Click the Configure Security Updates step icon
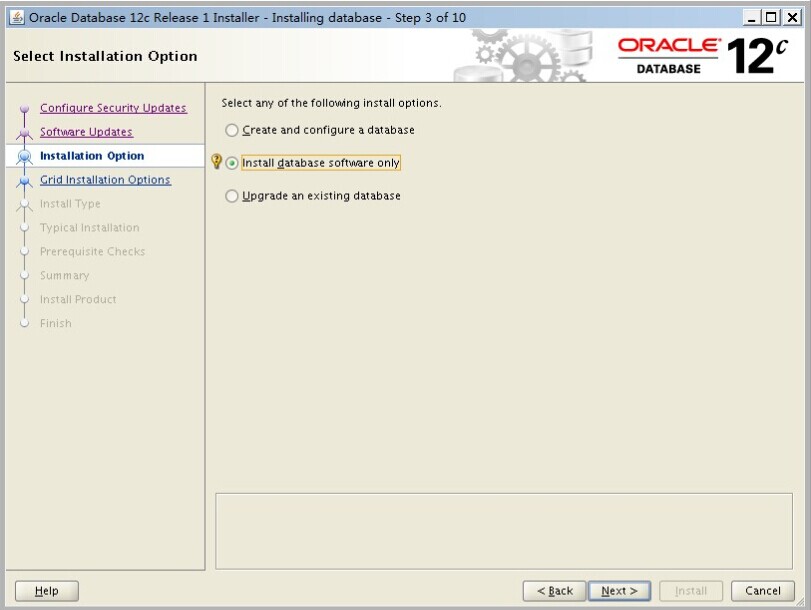The width and height of the screenshot is (811, 610). click(25, 109)
